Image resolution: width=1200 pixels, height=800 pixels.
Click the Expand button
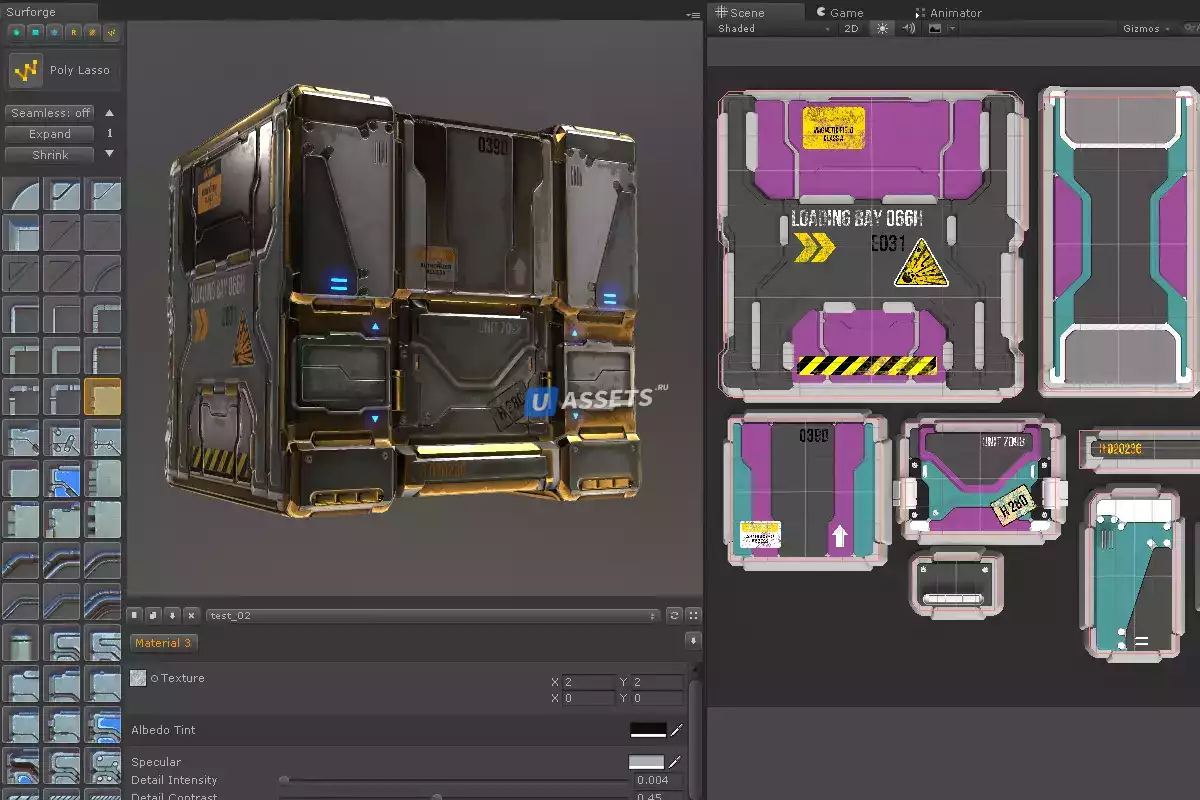50,134
